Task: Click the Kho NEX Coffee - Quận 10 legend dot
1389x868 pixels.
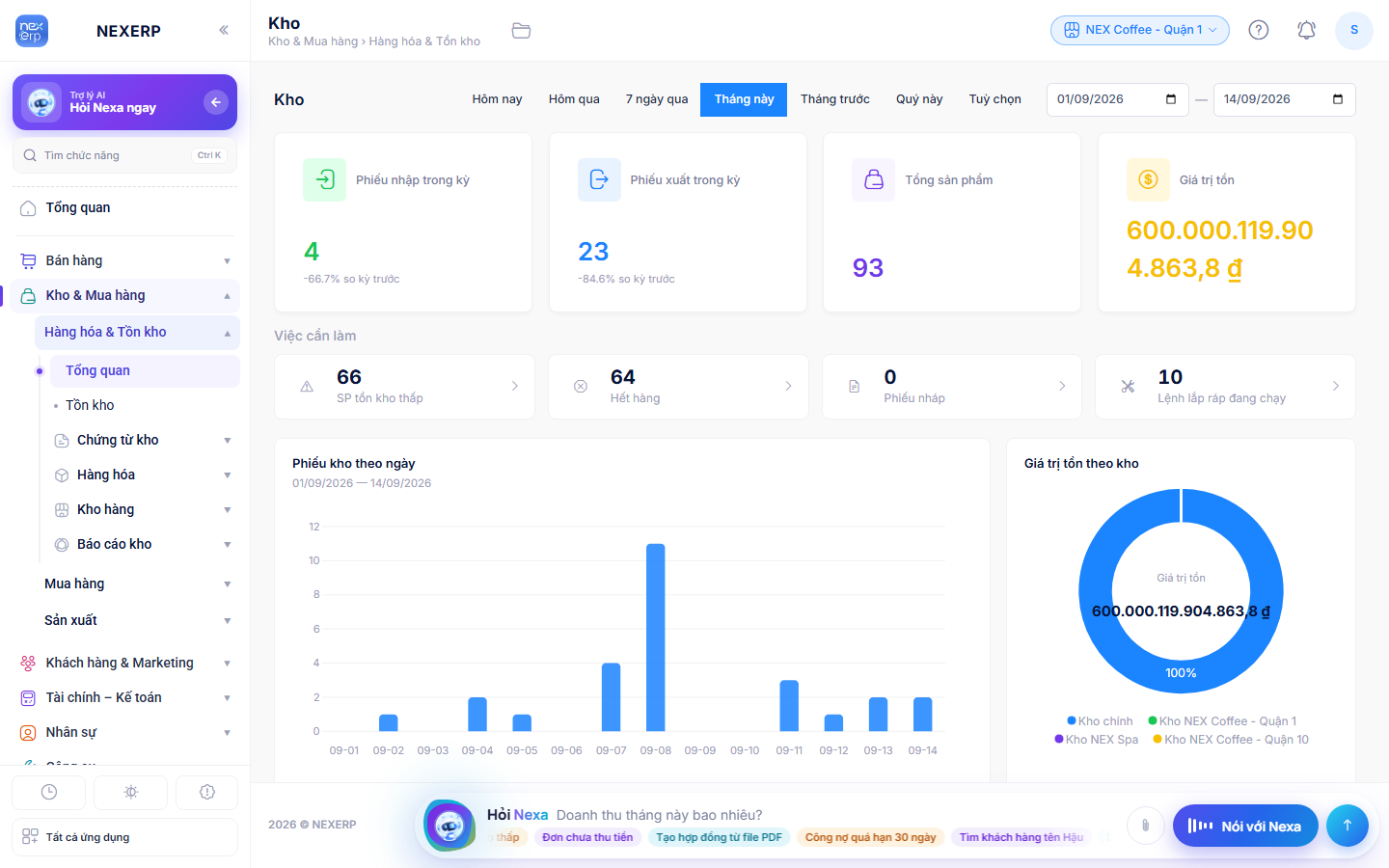Action: tap(1157, 740)
